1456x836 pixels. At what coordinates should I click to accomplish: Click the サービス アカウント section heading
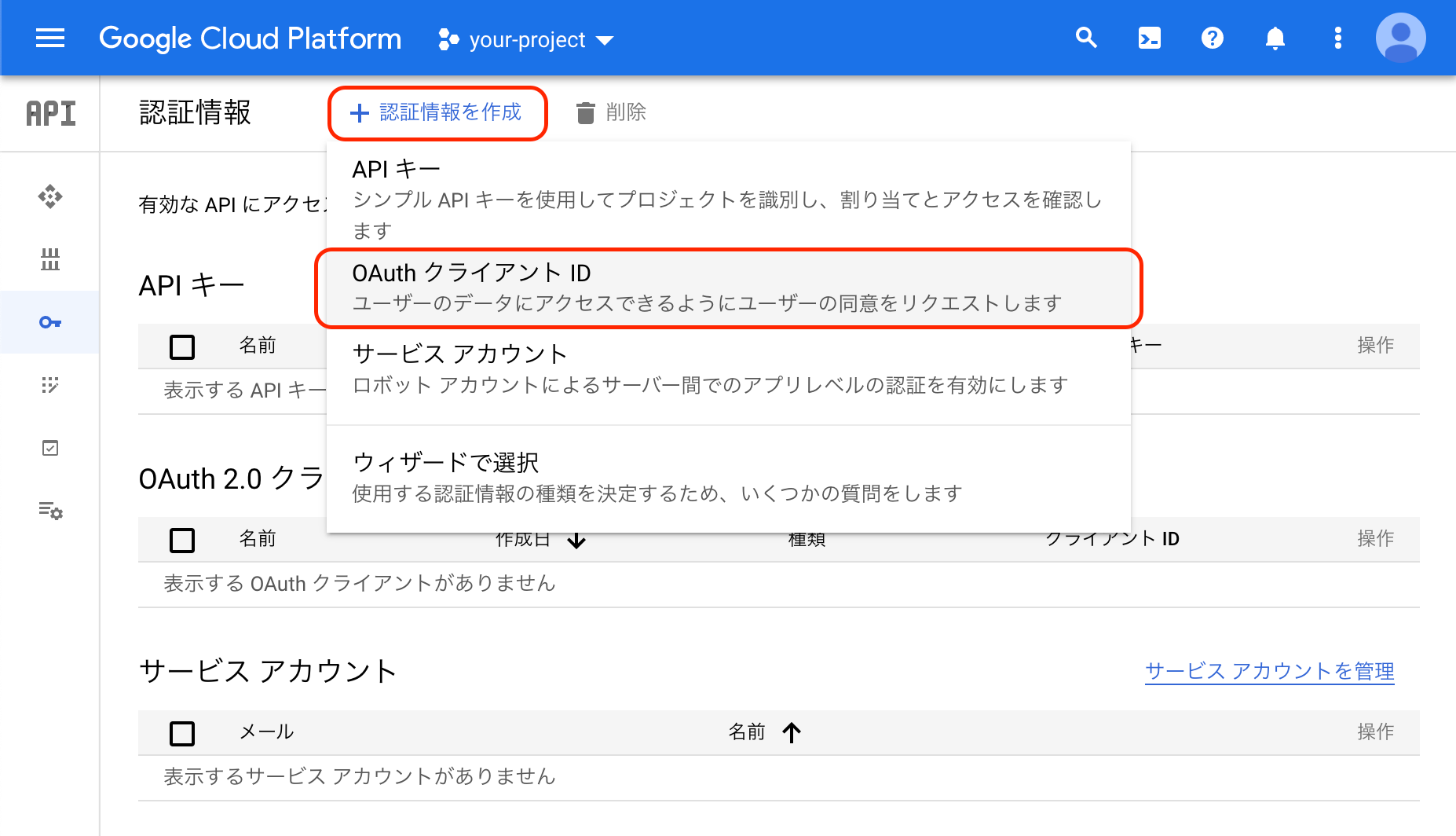pyautogui.click(x=268, y=671)
